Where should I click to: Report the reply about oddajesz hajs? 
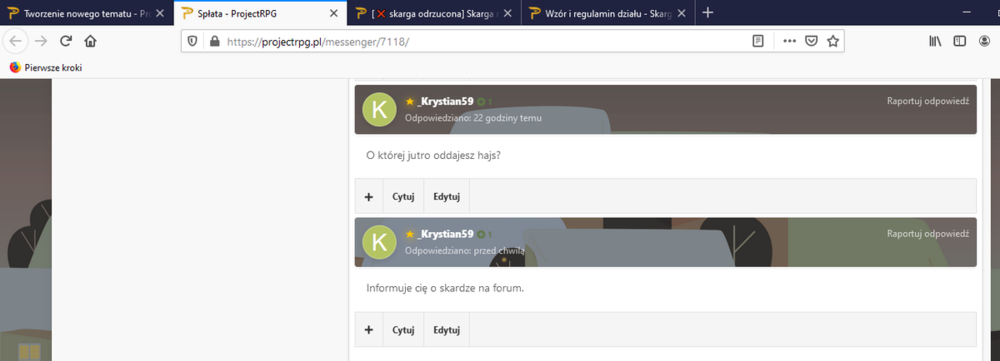(x=928, y=101)
